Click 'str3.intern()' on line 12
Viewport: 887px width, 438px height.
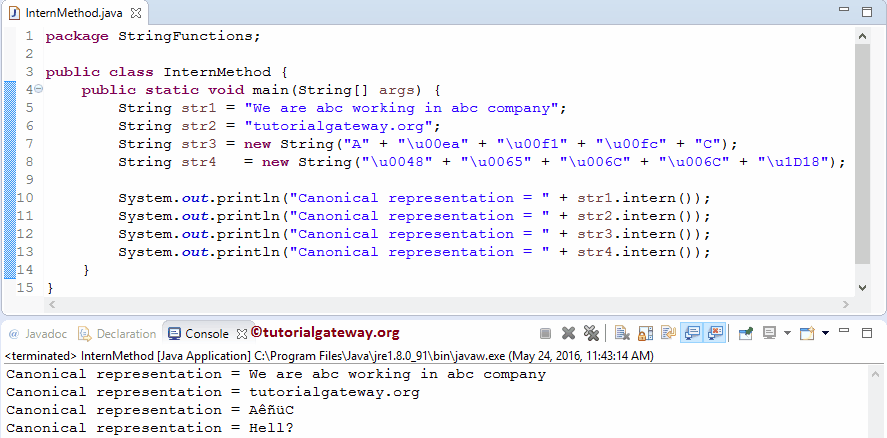(x=638, y=234)
